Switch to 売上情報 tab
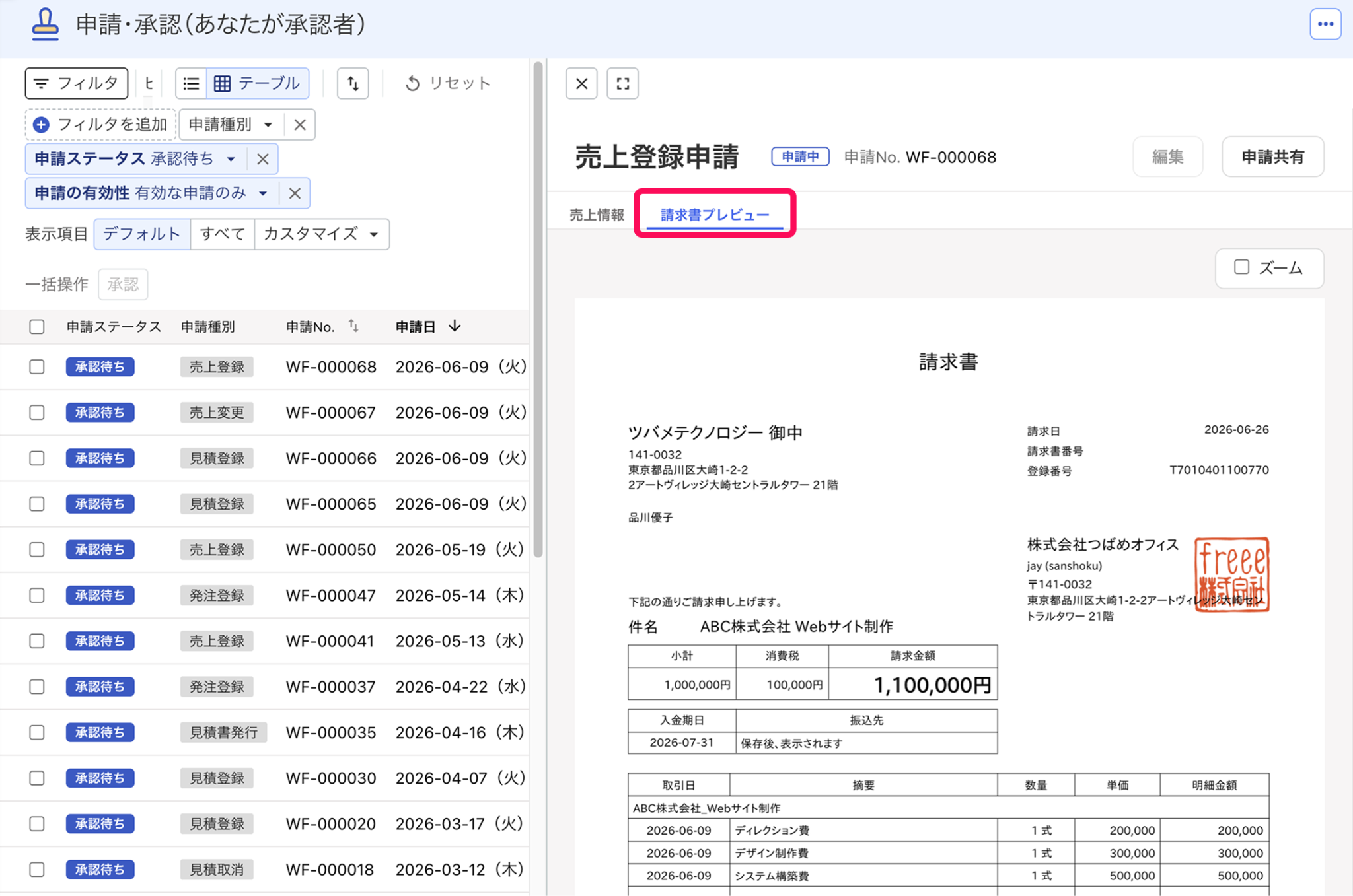1353x896 pixels. 597,215
